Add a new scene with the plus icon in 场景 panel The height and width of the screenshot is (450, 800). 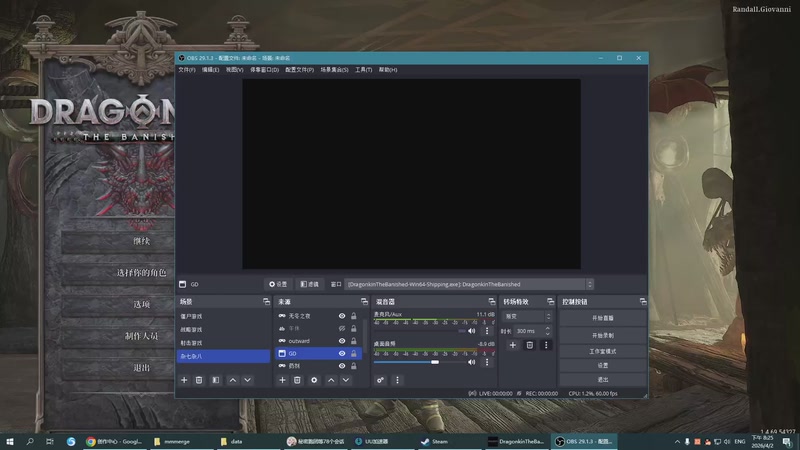[184, 380]
